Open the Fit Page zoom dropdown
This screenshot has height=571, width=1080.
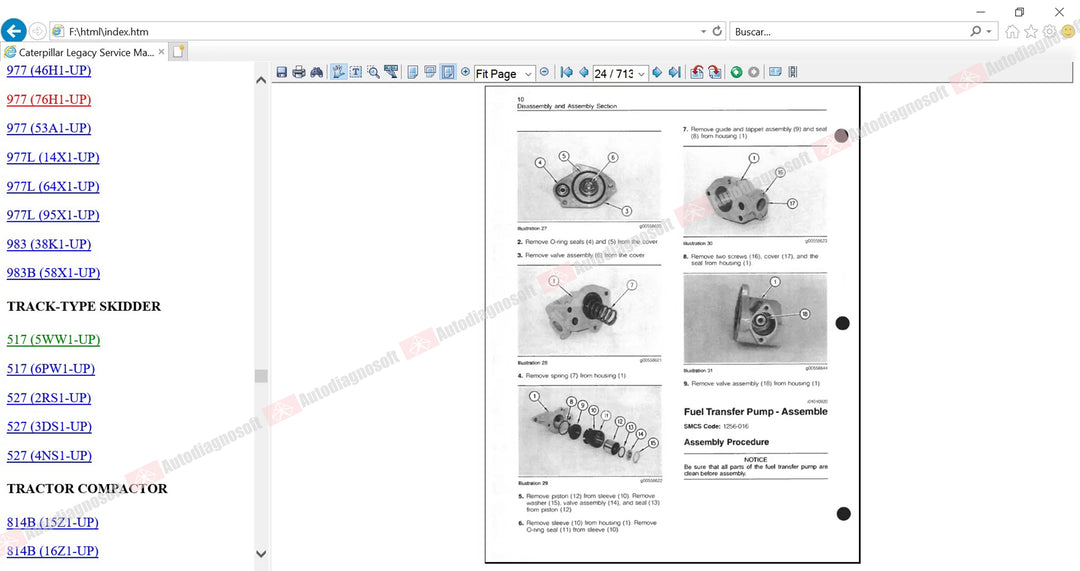coord(528,74)
